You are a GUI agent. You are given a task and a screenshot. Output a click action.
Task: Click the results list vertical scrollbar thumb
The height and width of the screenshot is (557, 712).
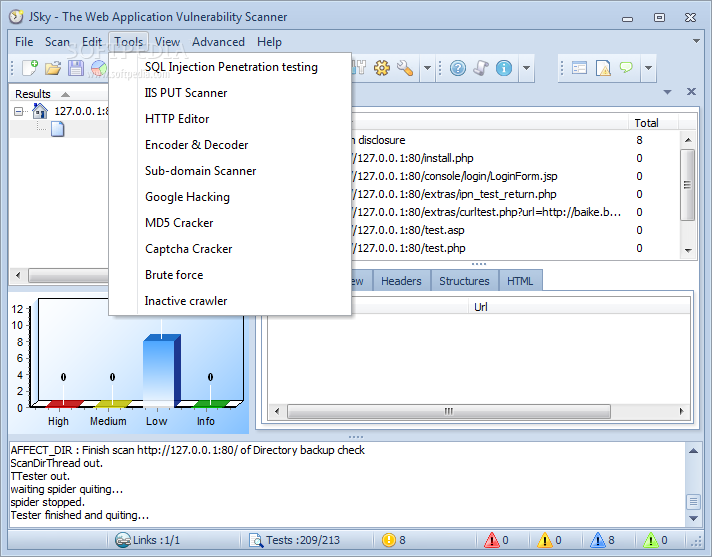[687, 184]
